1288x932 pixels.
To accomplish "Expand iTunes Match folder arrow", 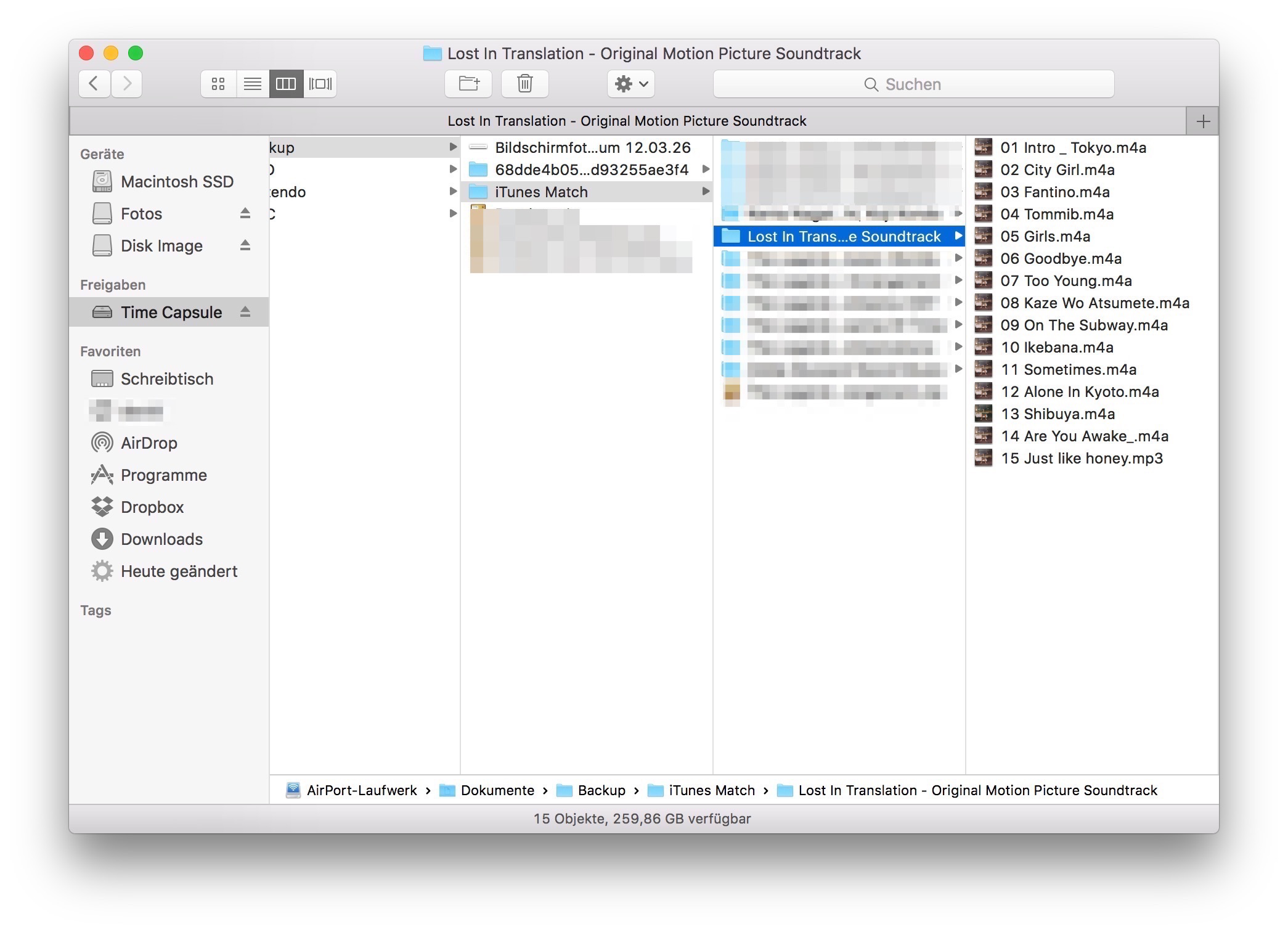I will click(706, 192).
